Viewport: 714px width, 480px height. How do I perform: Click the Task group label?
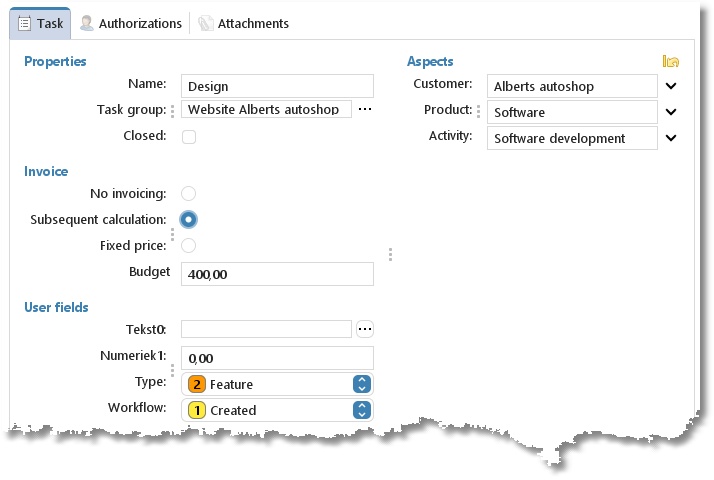point(132,110)
